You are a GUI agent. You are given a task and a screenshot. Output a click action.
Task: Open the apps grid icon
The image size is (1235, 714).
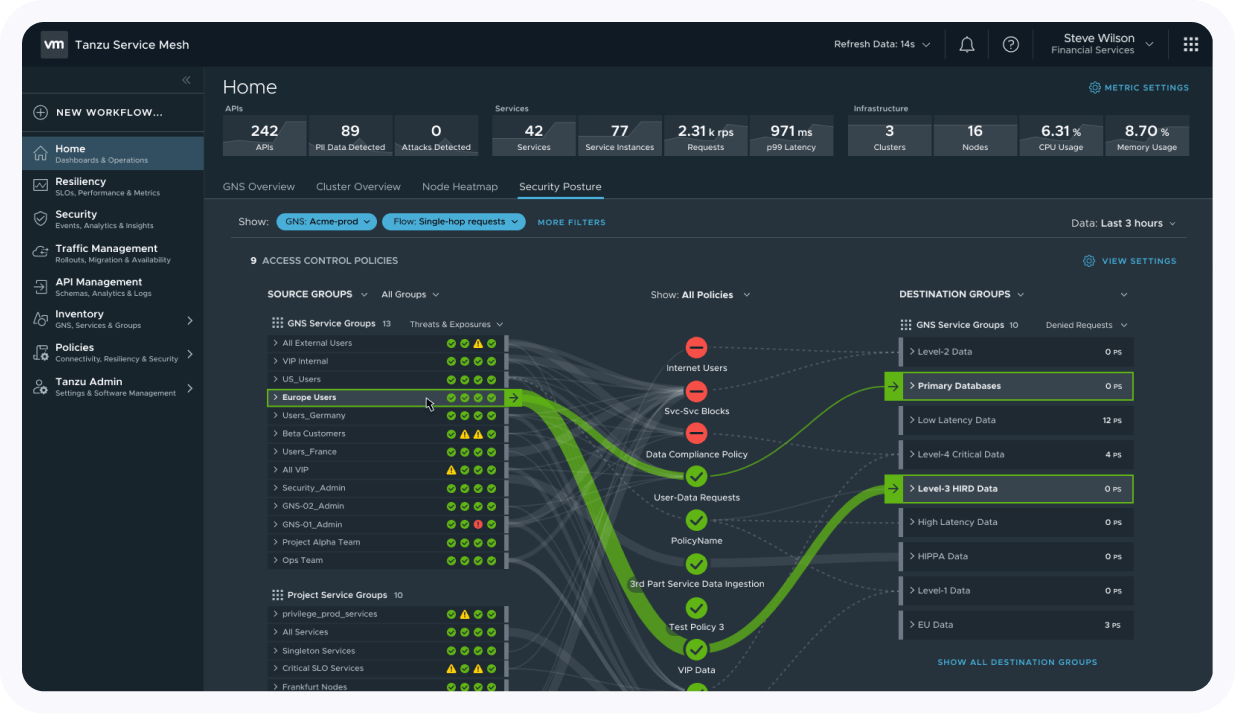coord(1191,45)
